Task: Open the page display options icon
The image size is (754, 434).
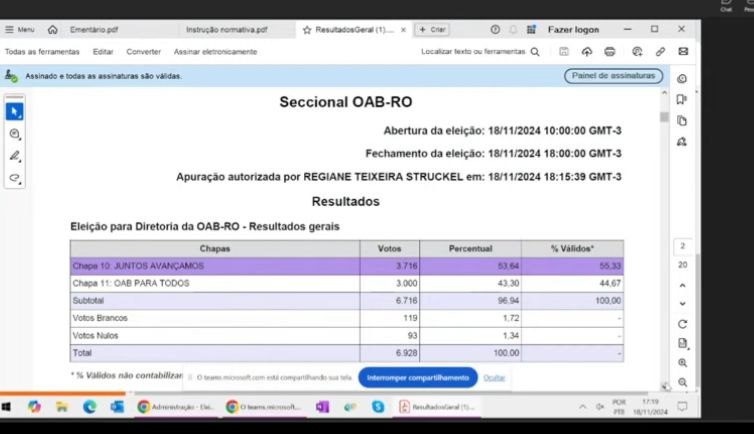Action: click(x=682, y=344)
